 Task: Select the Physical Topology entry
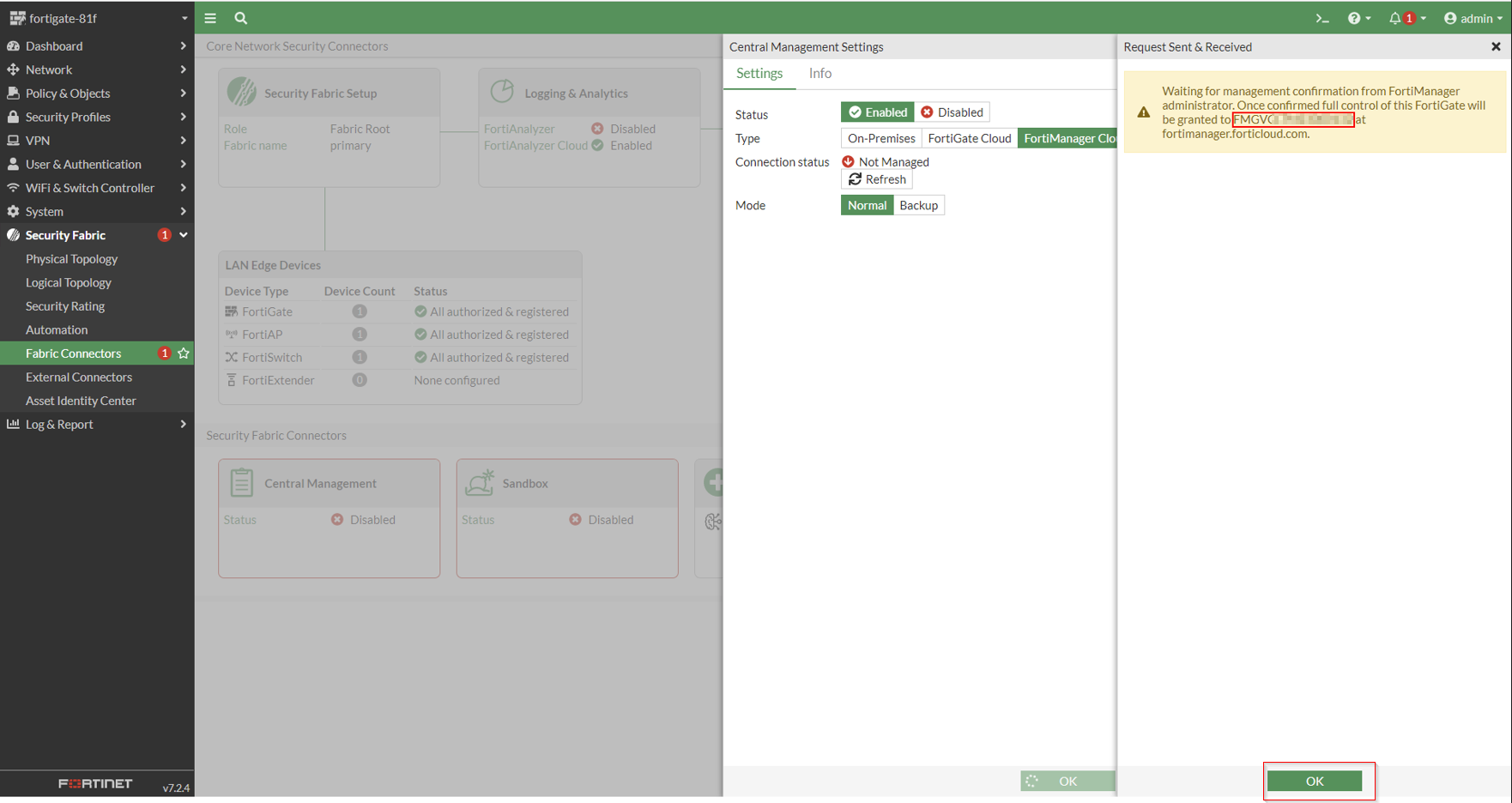coord(71,258)
